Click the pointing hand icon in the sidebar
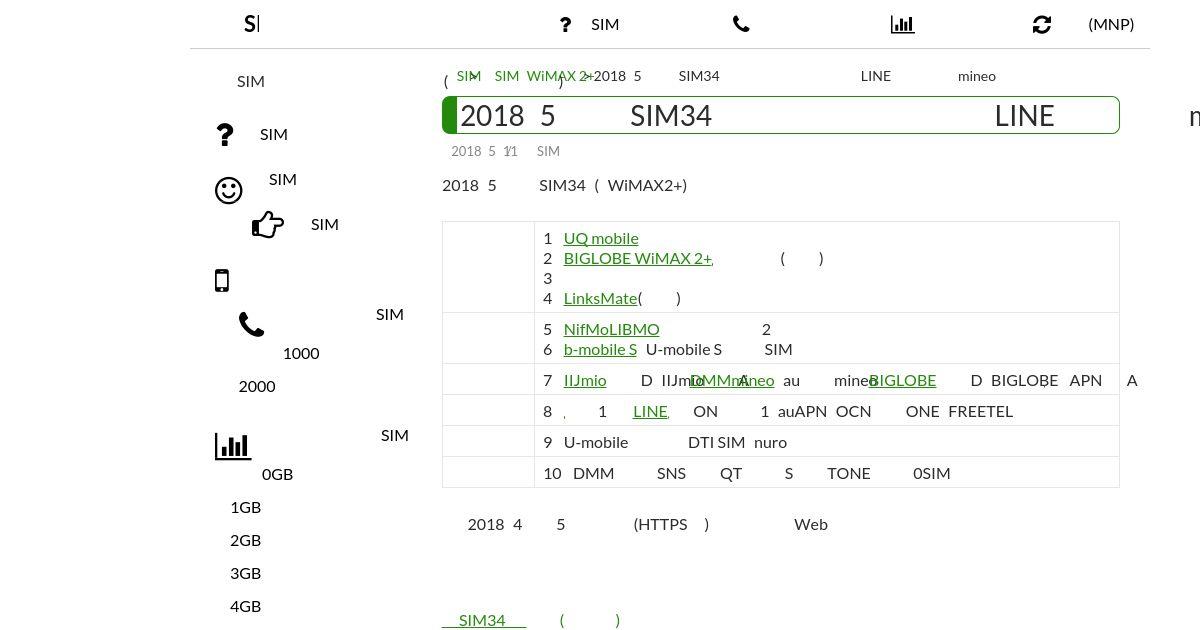Viewport: 1200px width, 630px height. click(268, 224)
